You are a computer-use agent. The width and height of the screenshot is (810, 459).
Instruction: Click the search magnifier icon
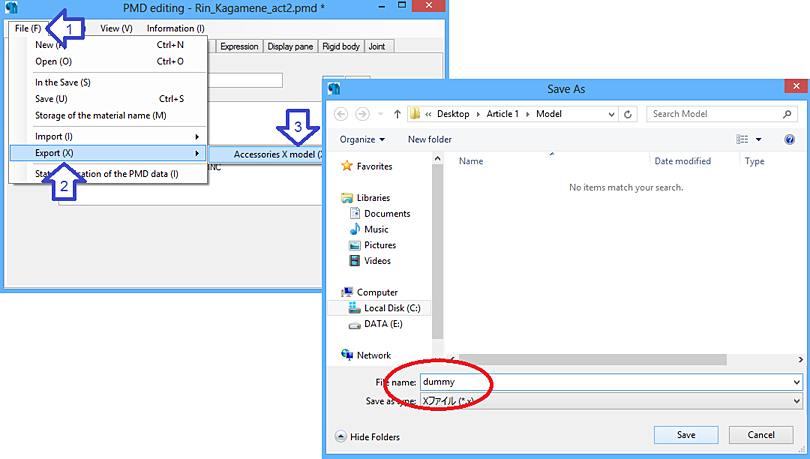(787, 114)
